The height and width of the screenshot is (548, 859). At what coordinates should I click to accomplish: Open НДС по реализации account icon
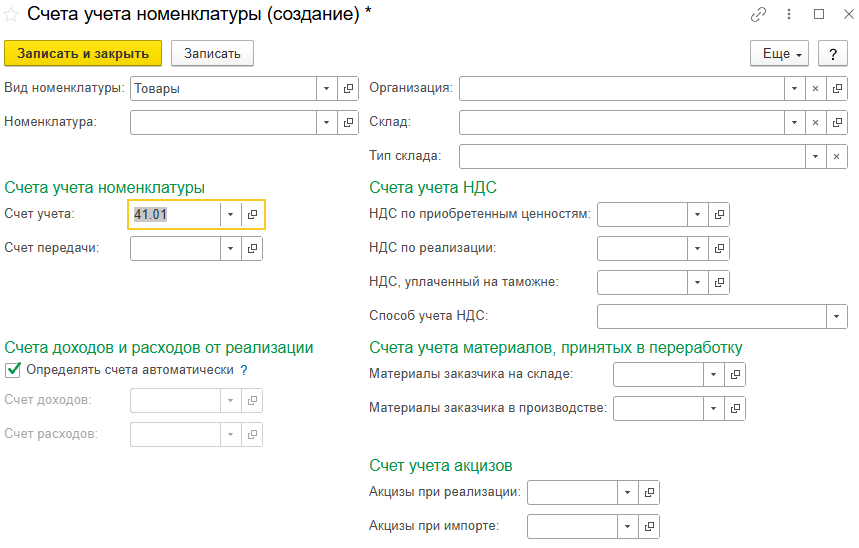coord(719,248)
